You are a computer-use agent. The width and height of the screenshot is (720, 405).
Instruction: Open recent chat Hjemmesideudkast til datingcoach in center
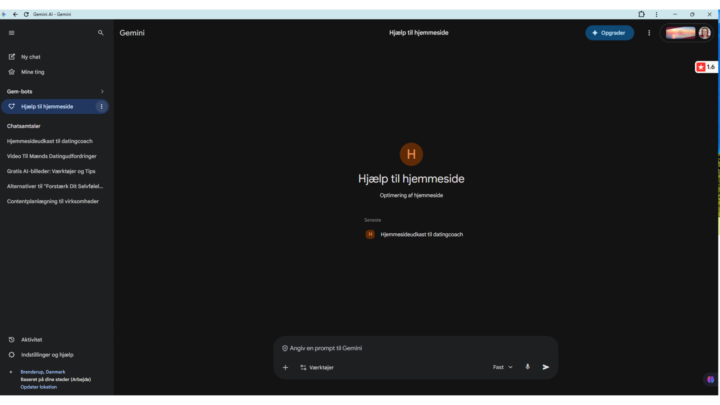[415, 235]
